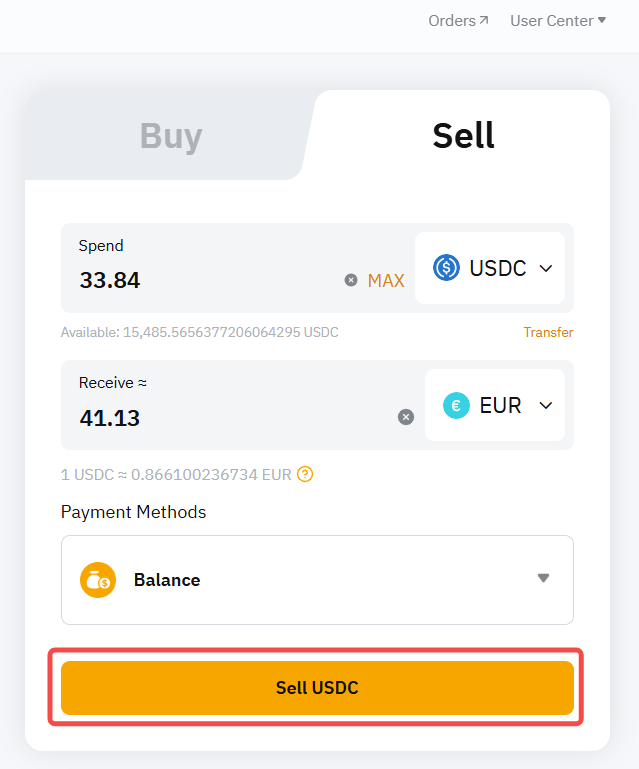Screen dimensions: 639x769
Task: Click the EUR currency icon
Action: tap(456, 405)
